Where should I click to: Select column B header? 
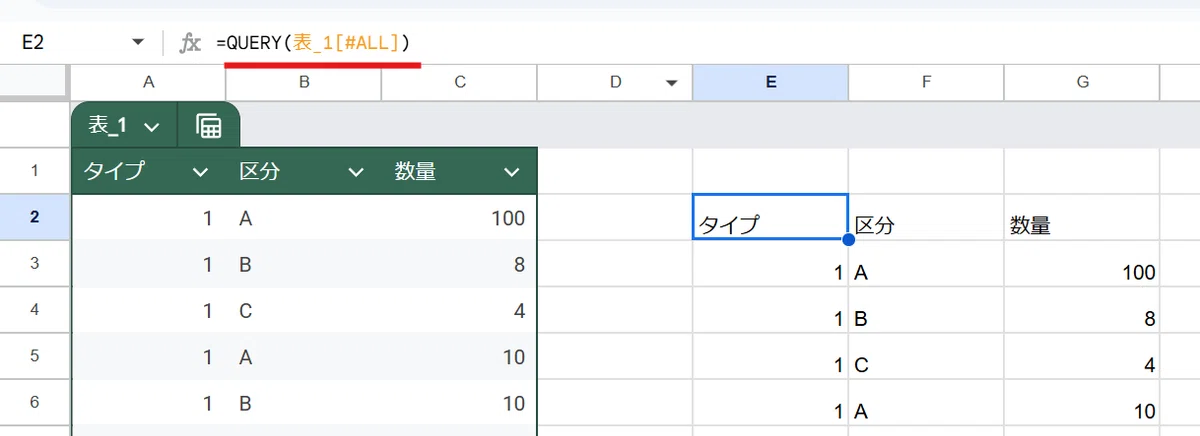(x=304, y=83)
